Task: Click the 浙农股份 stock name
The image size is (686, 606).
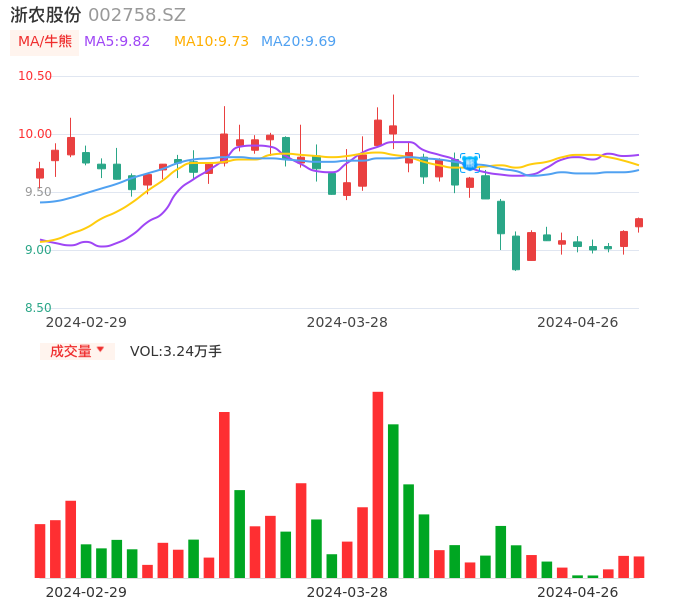Action: click(45, 15)
